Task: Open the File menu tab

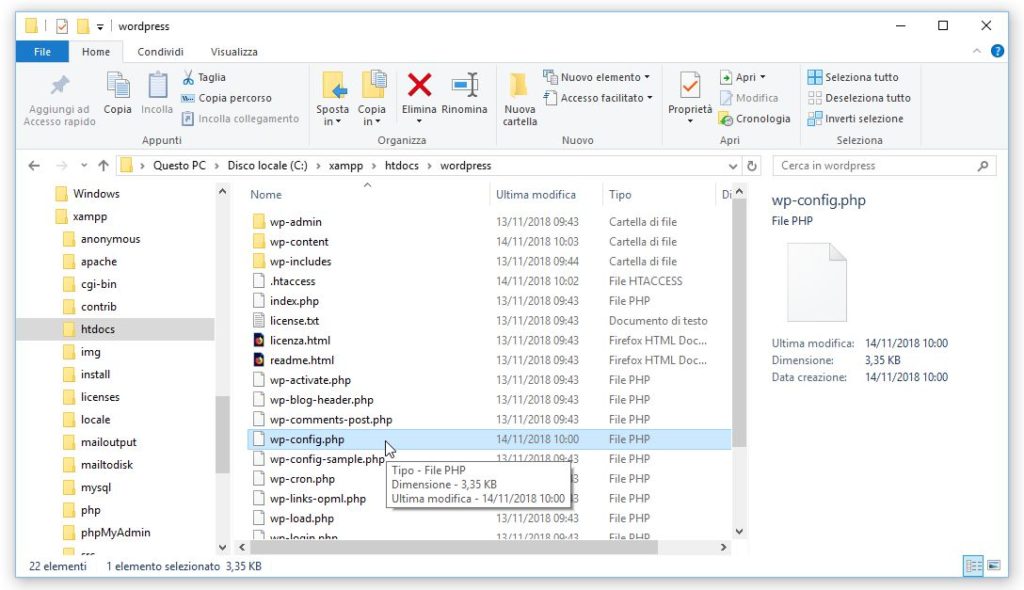Action: [x=42, y=52]
